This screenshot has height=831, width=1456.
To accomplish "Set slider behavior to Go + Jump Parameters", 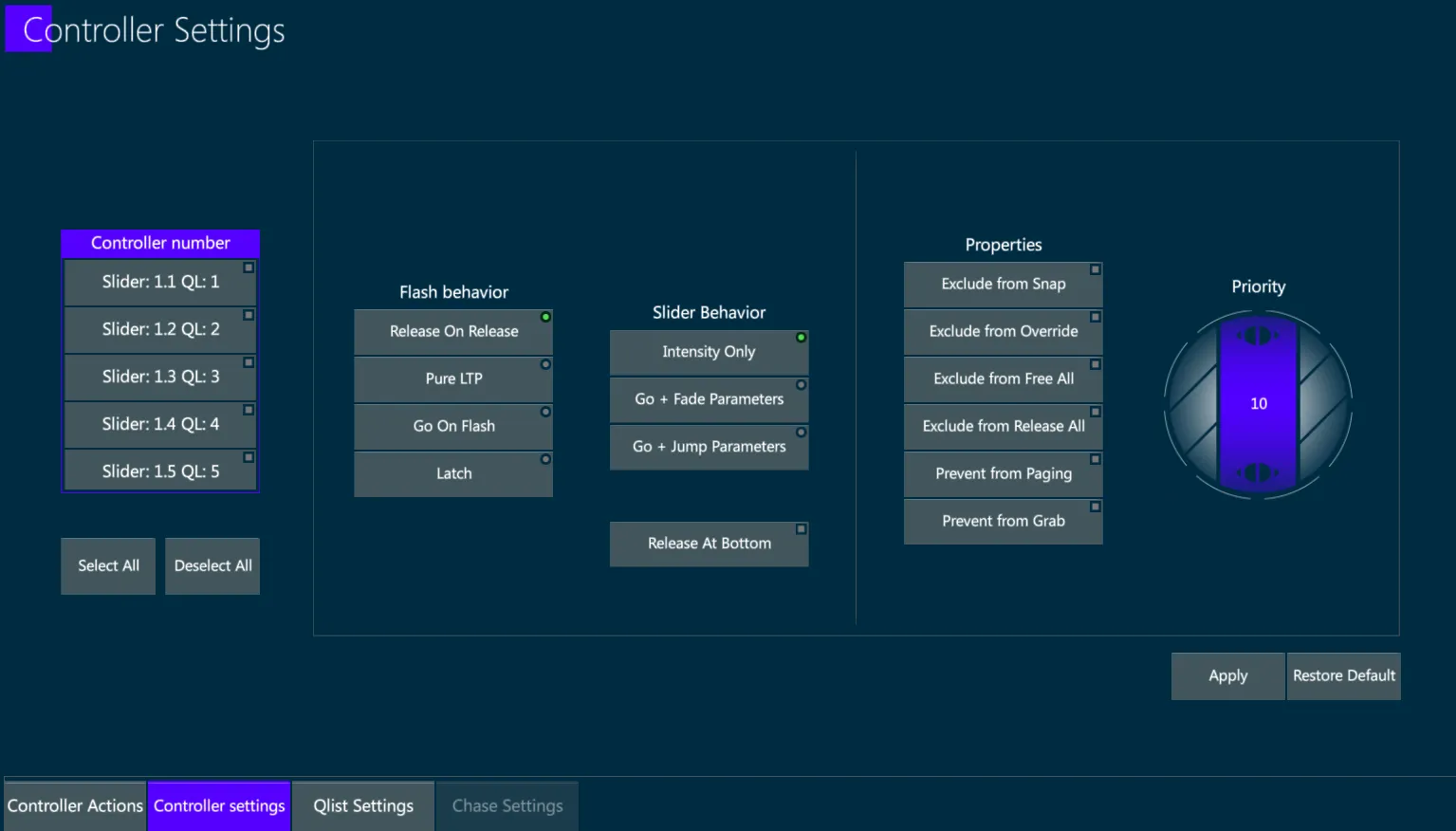I will (710, 447).
